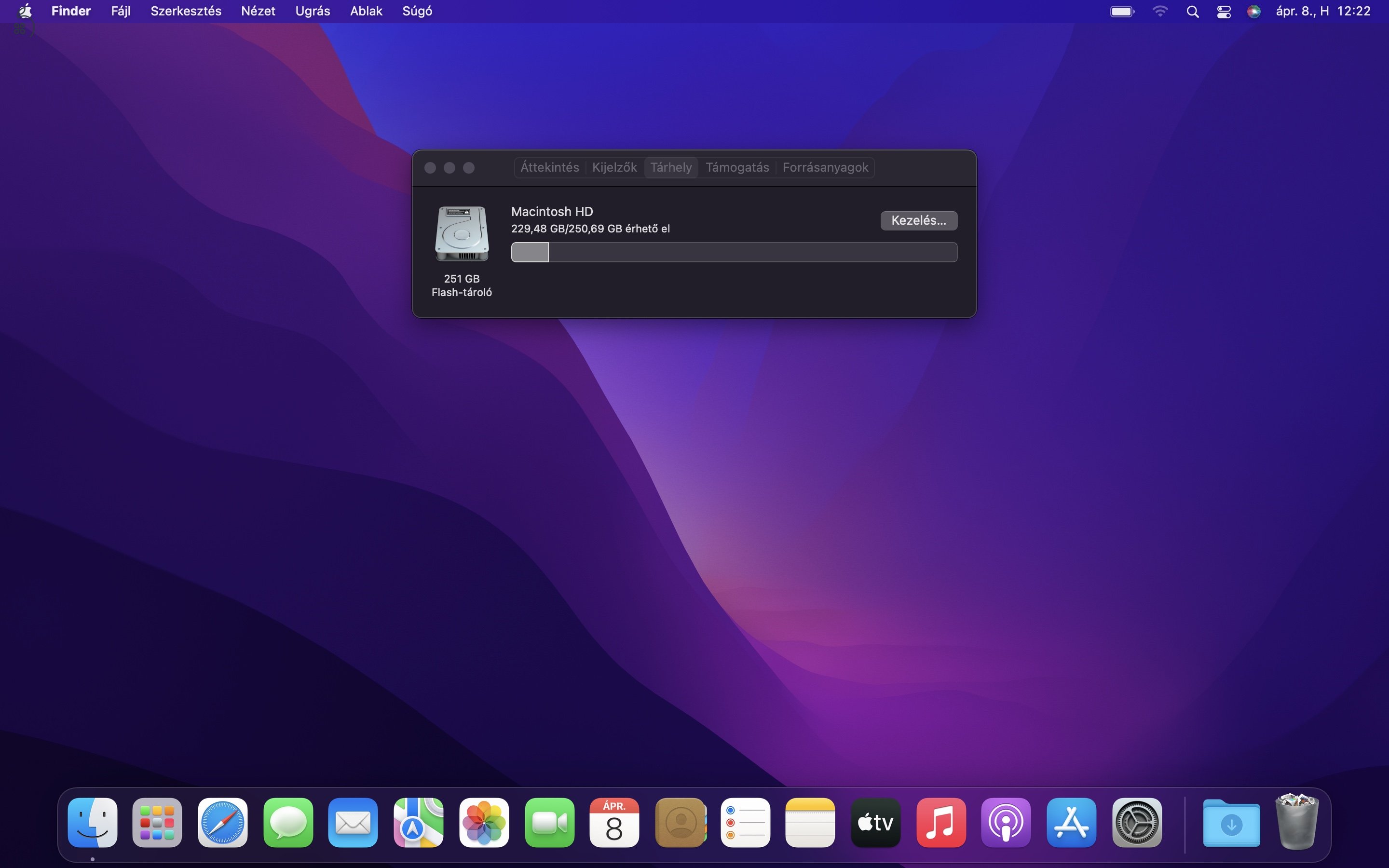Check the battery status icon
Screen dimensions: 1389x868
[x=1122, y=12]
